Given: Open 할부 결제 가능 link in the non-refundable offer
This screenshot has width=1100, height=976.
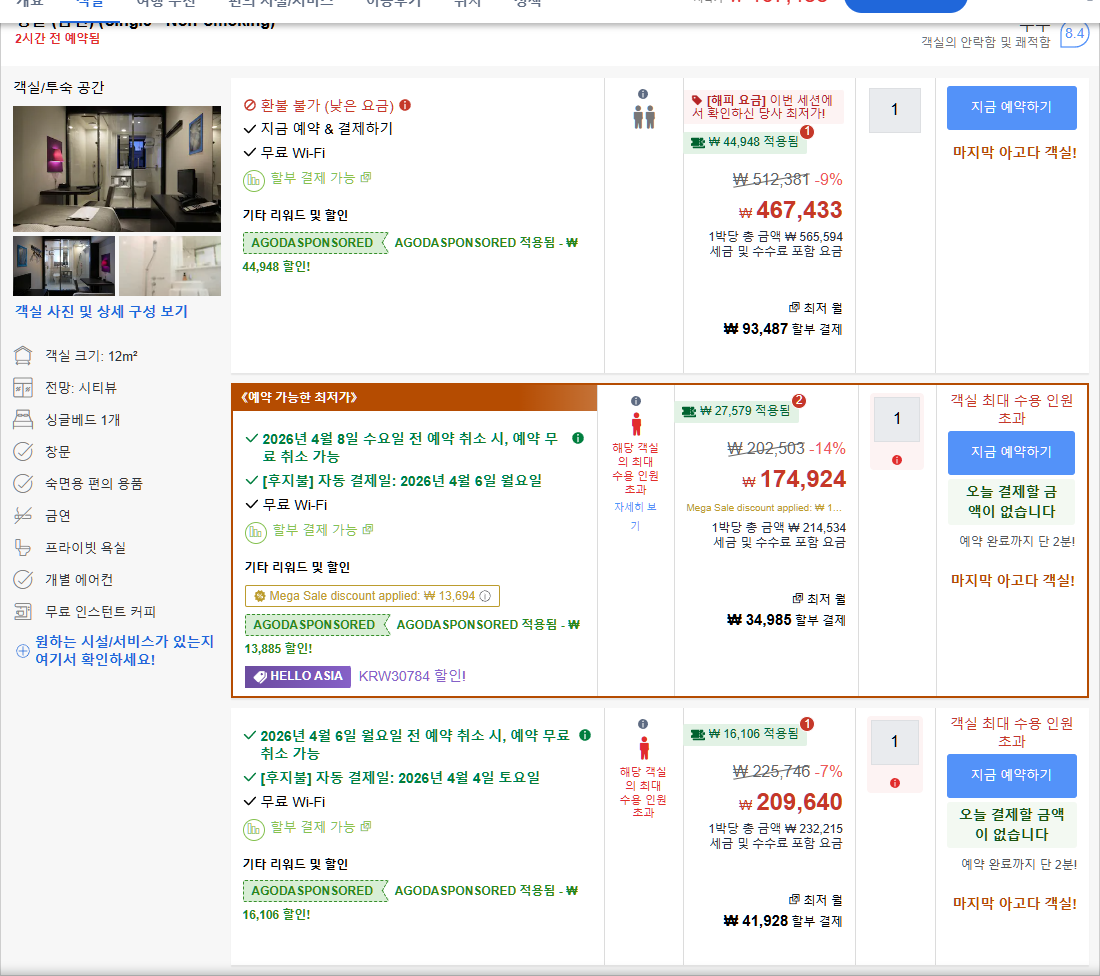Looking at the screenshot, I should pyautogui.click(x=321, y=178).
